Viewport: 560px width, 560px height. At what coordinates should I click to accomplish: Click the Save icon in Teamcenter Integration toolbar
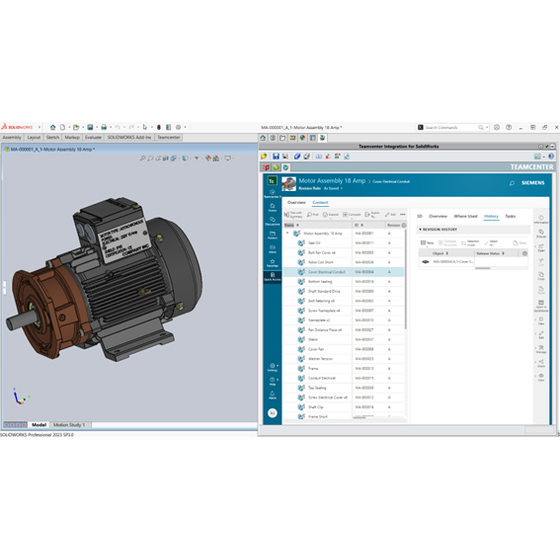pyautogui.click(x=276, y=156)
